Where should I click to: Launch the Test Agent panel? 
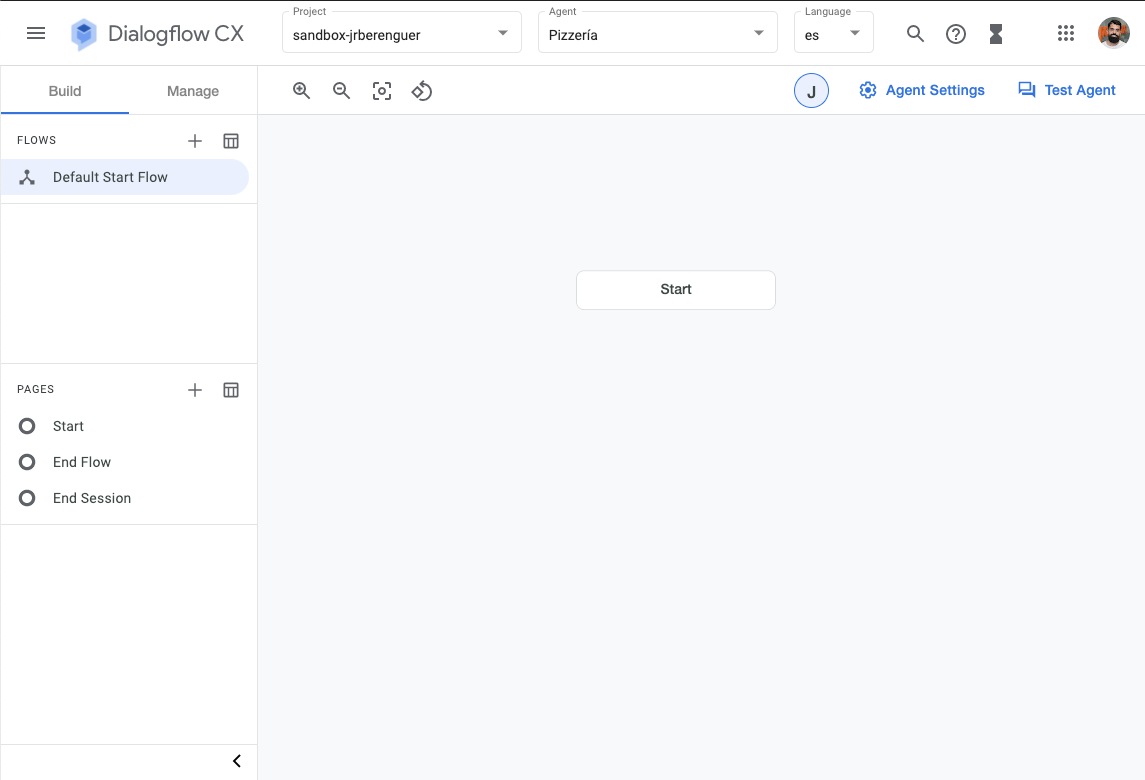point(1066,90)
